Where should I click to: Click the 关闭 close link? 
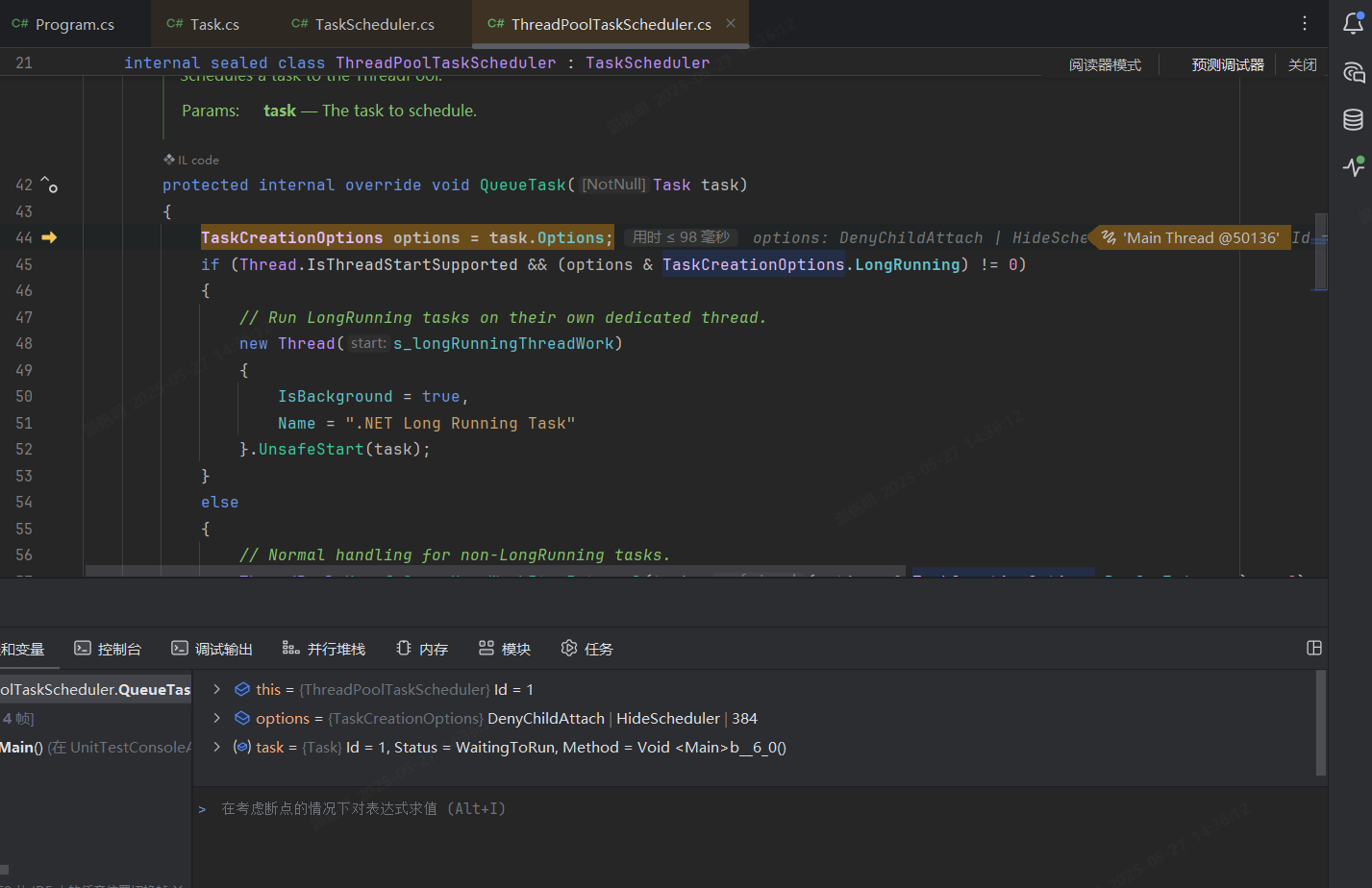[1302, 63]
